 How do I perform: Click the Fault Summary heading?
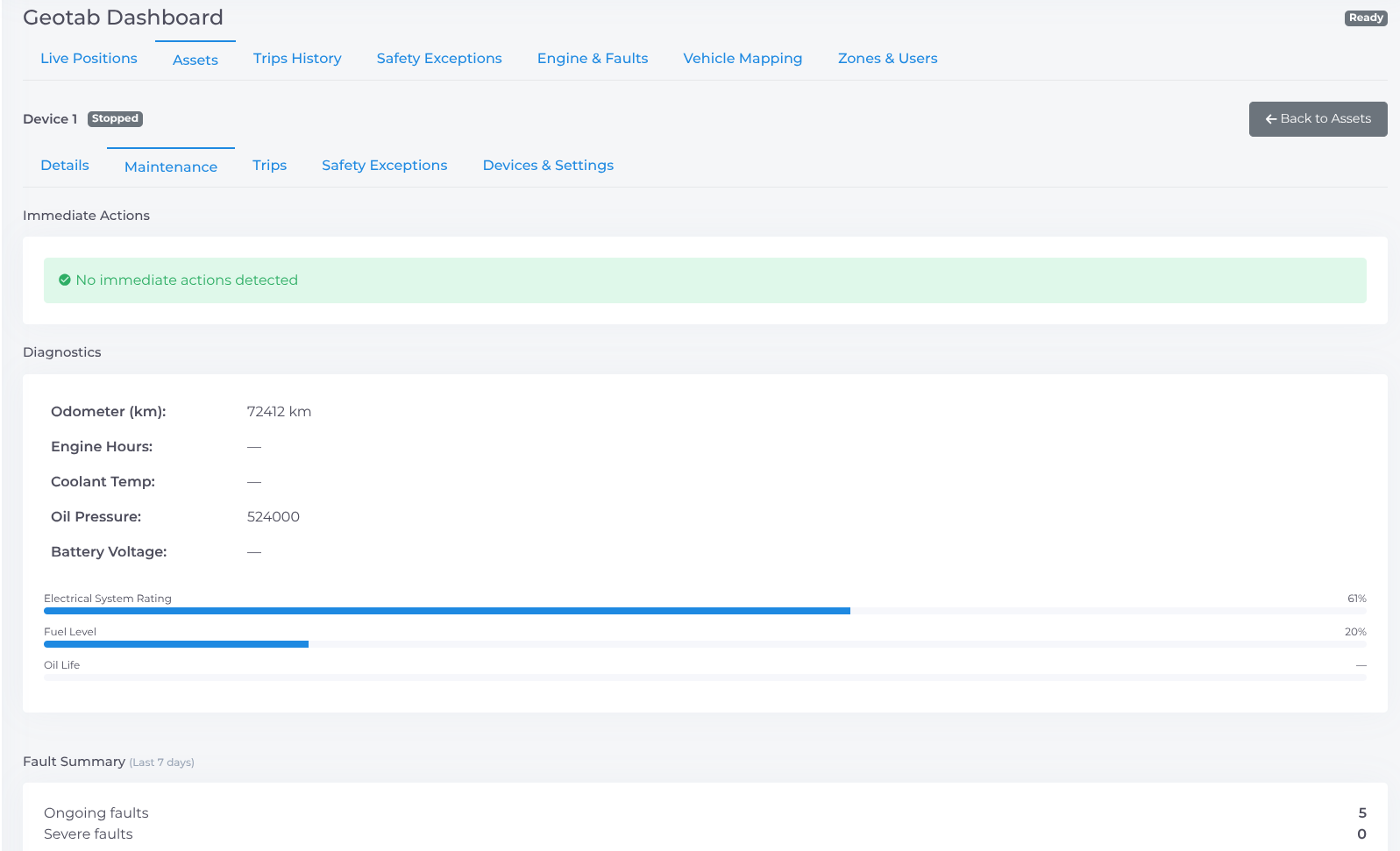tap(74, 762)
